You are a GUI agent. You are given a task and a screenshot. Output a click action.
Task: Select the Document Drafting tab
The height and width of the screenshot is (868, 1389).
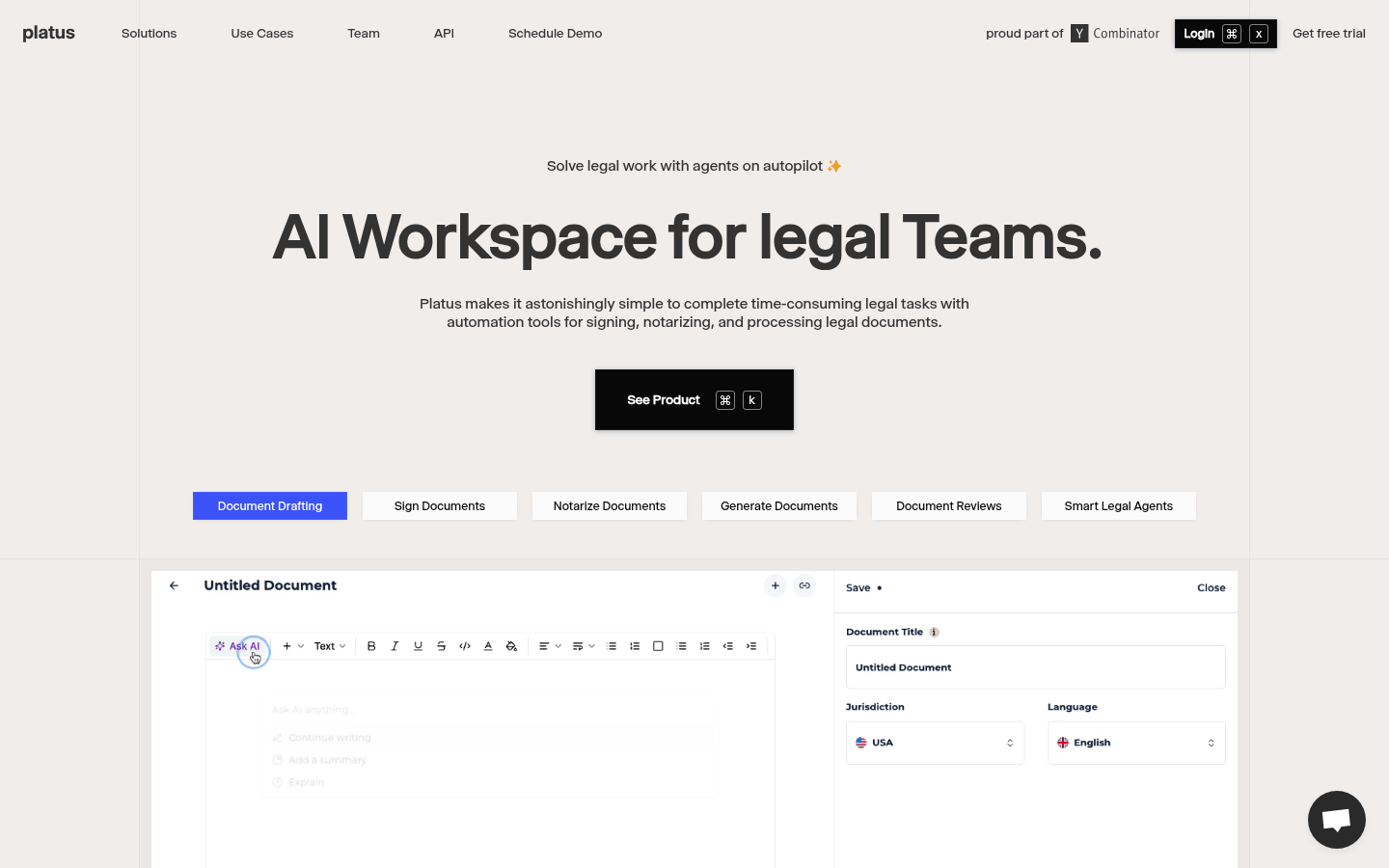click(270, 506)
